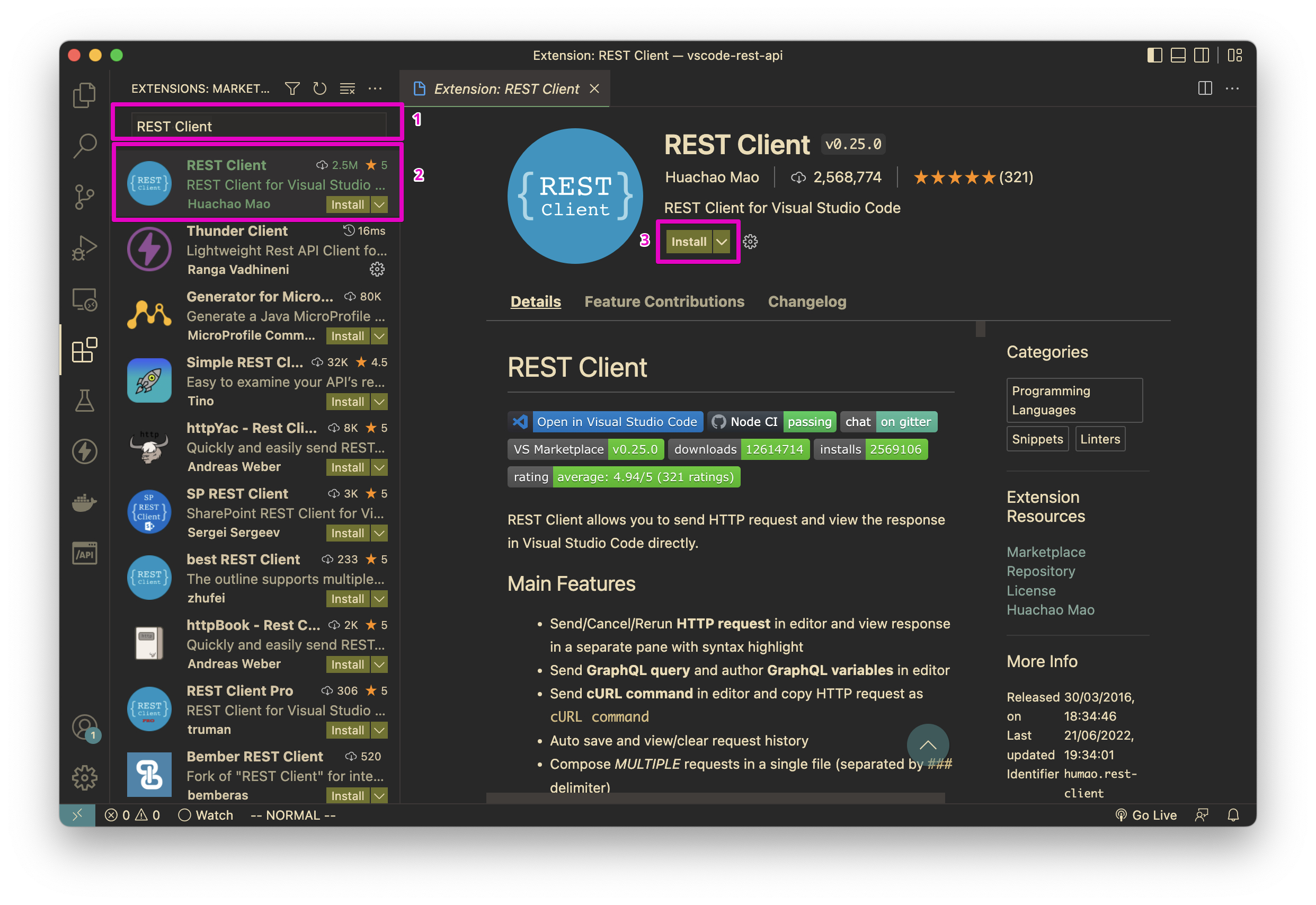Image resolution: width=1316 pixels, height=905 pixels.
Task: Click the details vertical scrollbar thumb
Action: [980, 330]
